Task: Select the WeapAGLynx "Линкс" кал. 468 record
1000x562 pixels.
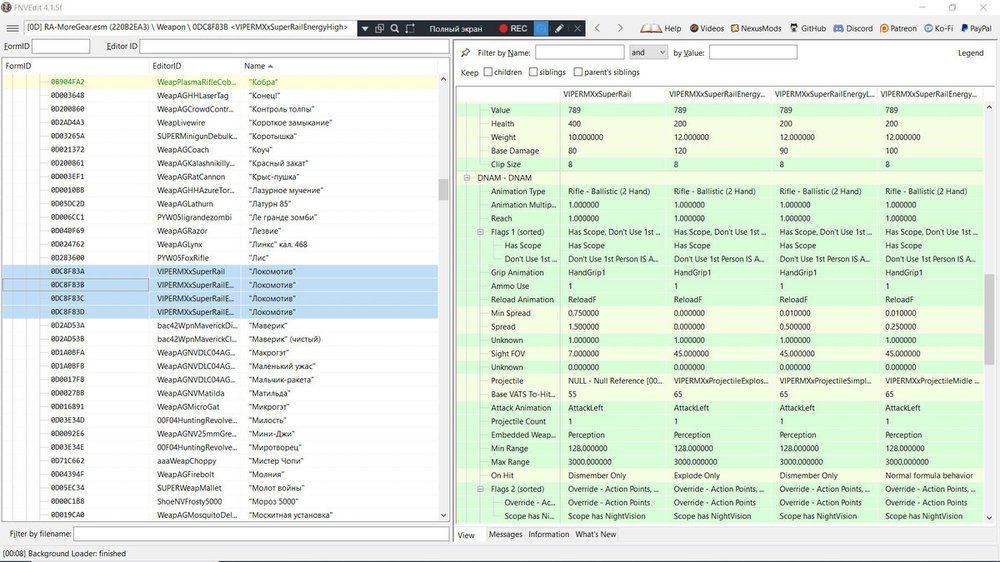Action: 220,244
